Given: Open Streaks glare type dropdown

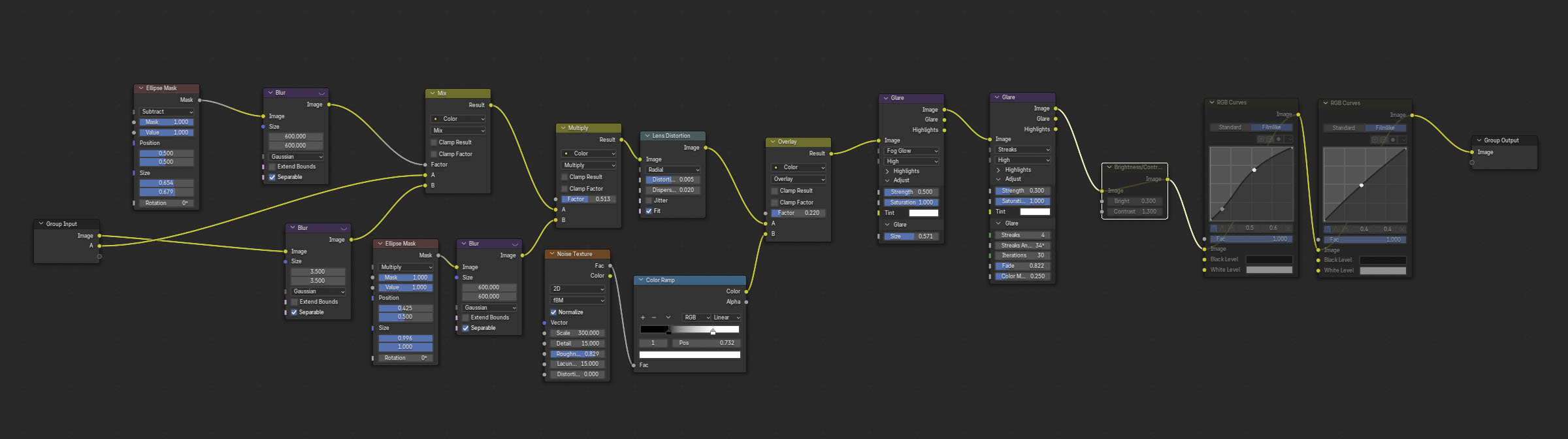Looking at the screenshot, I should point(1023,150).
